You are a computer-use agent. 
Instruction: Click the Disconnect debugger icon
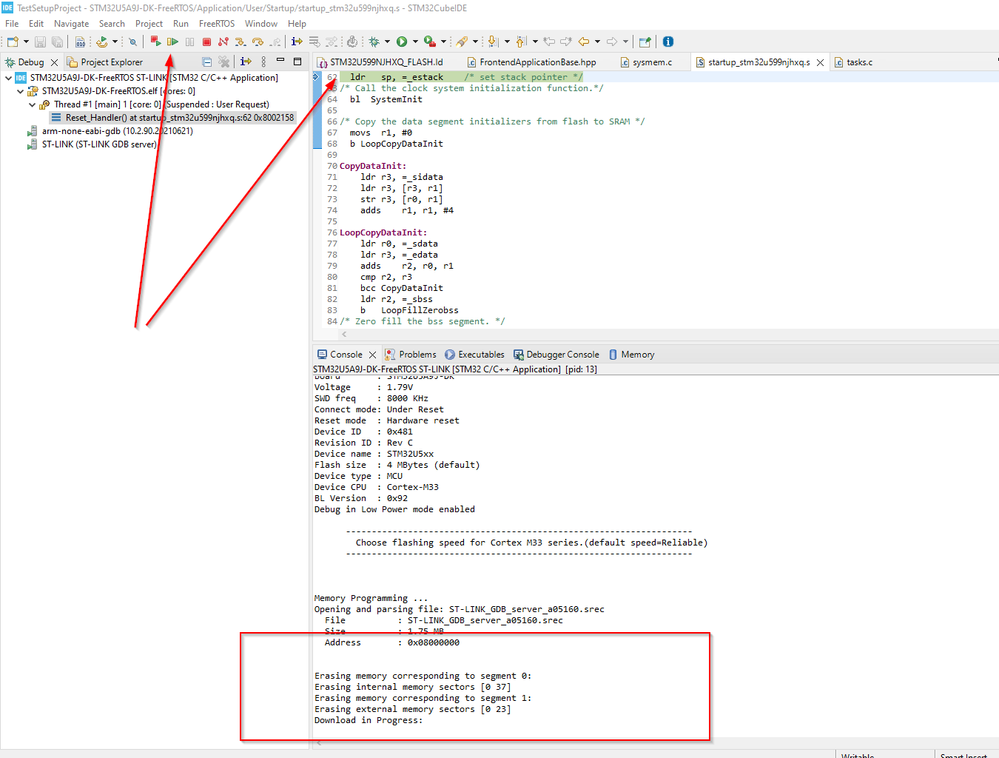223,42
